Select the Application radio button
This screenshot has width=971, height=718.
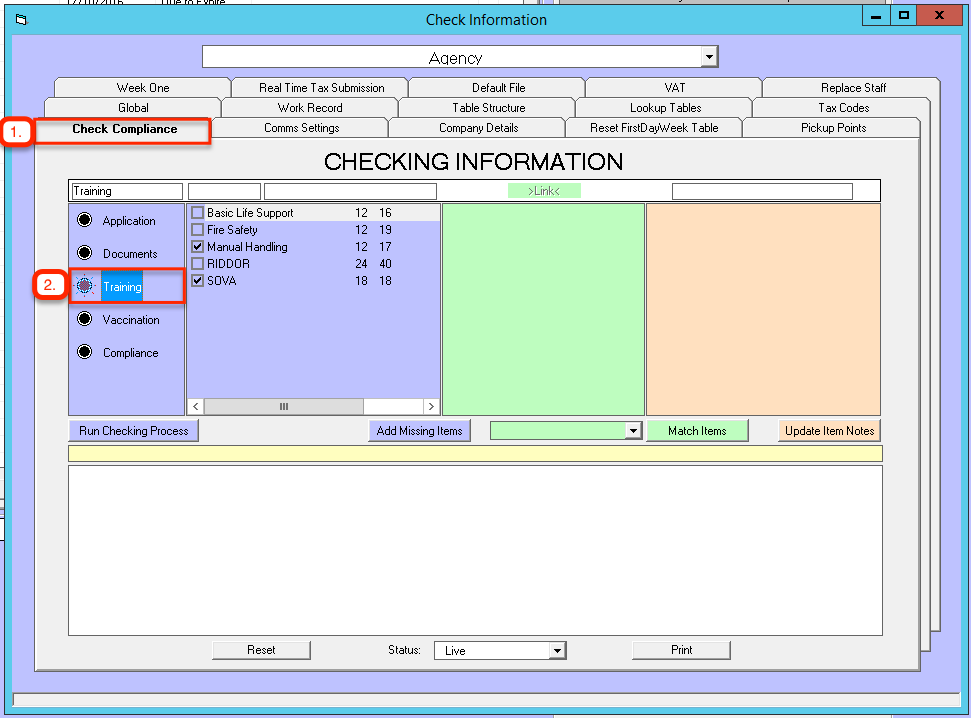click(85, 221)
